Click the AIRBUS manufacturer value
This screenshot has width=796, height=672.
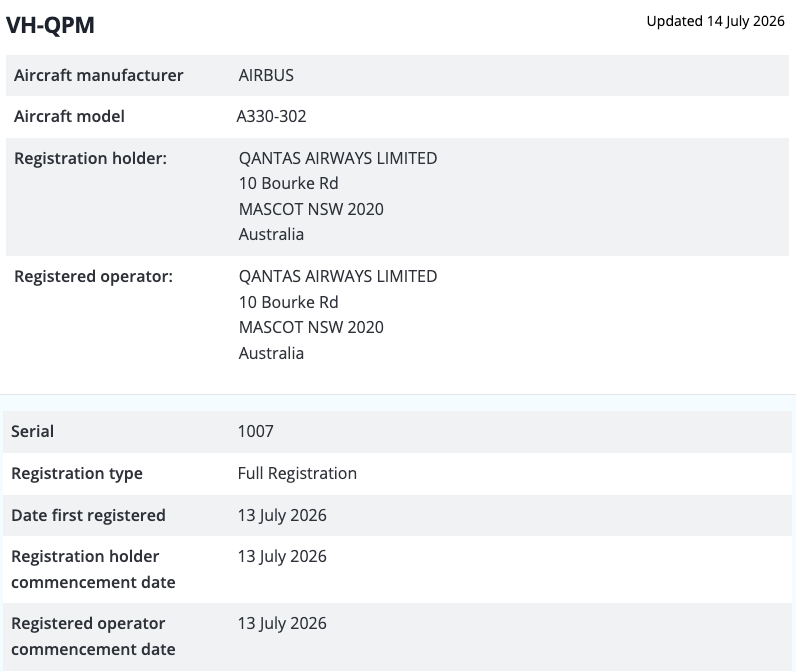point(266,75)
